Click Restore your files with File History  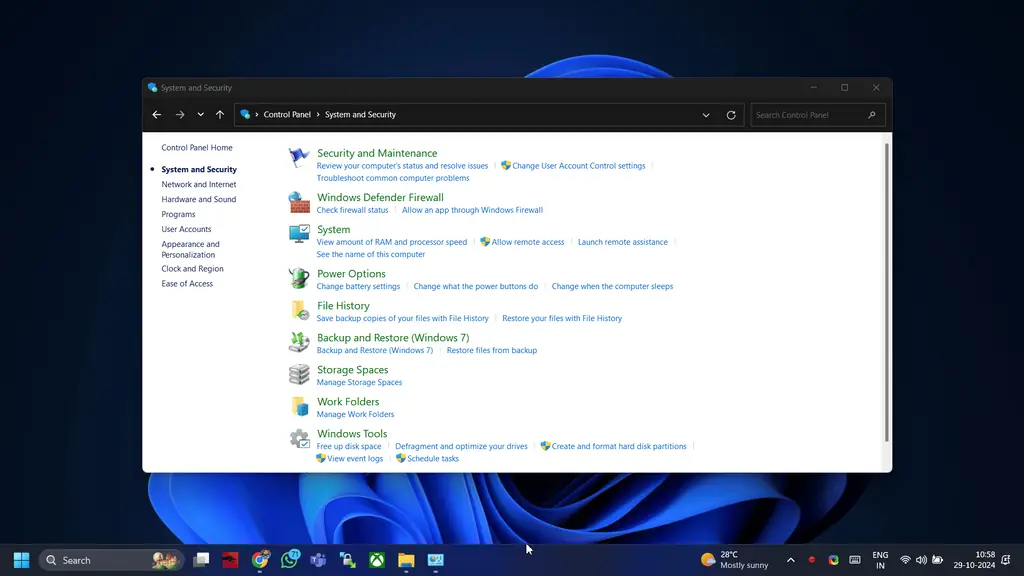(562, 318)
